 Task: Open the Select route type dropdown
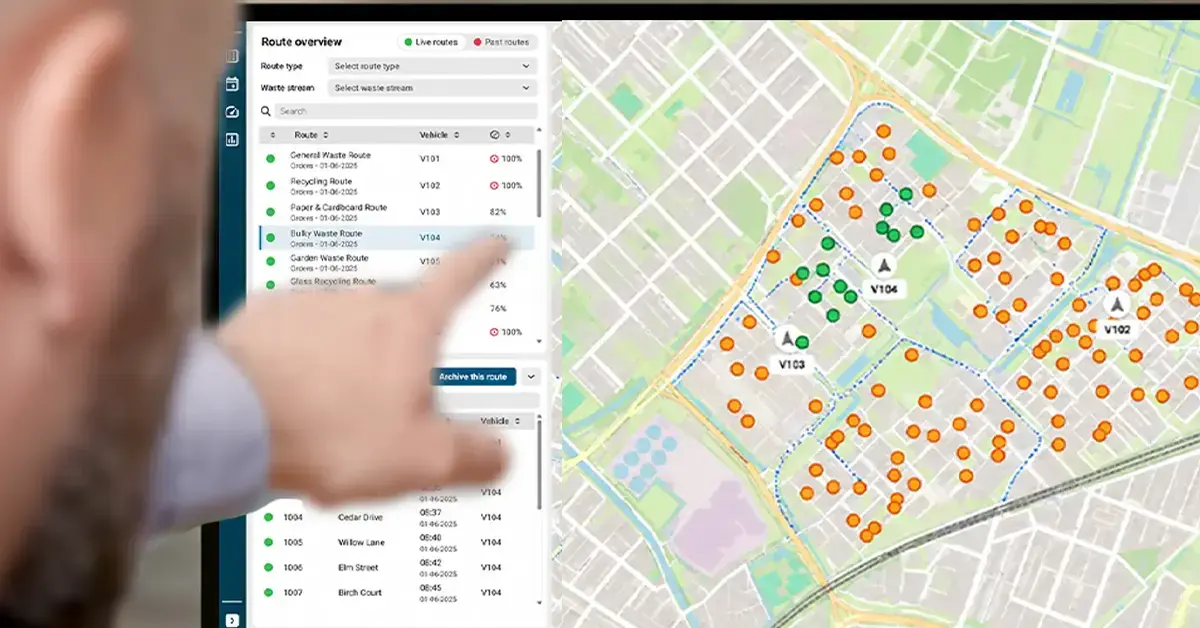432,66
